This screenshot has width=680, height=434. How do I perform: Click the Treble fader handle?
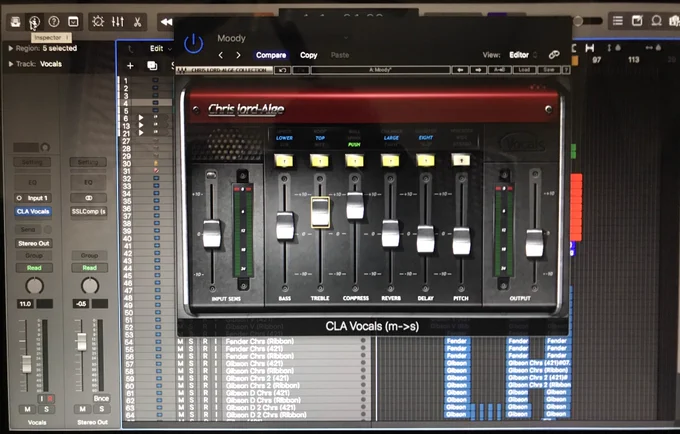click(x=320, y=212)
